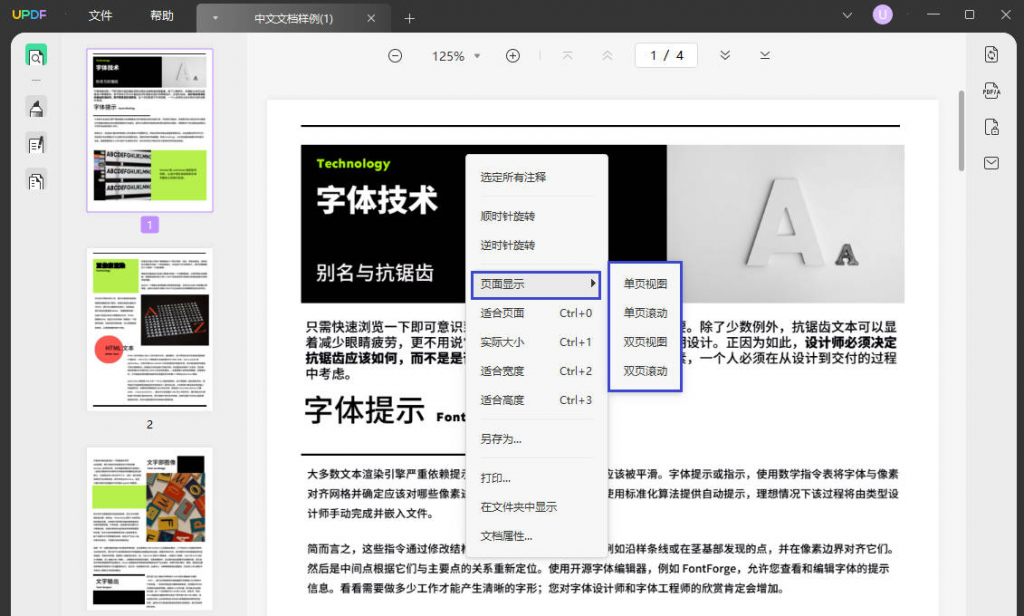Expand the 页面显示 submenu
1024x616 pixels.
tap(535, 285)
